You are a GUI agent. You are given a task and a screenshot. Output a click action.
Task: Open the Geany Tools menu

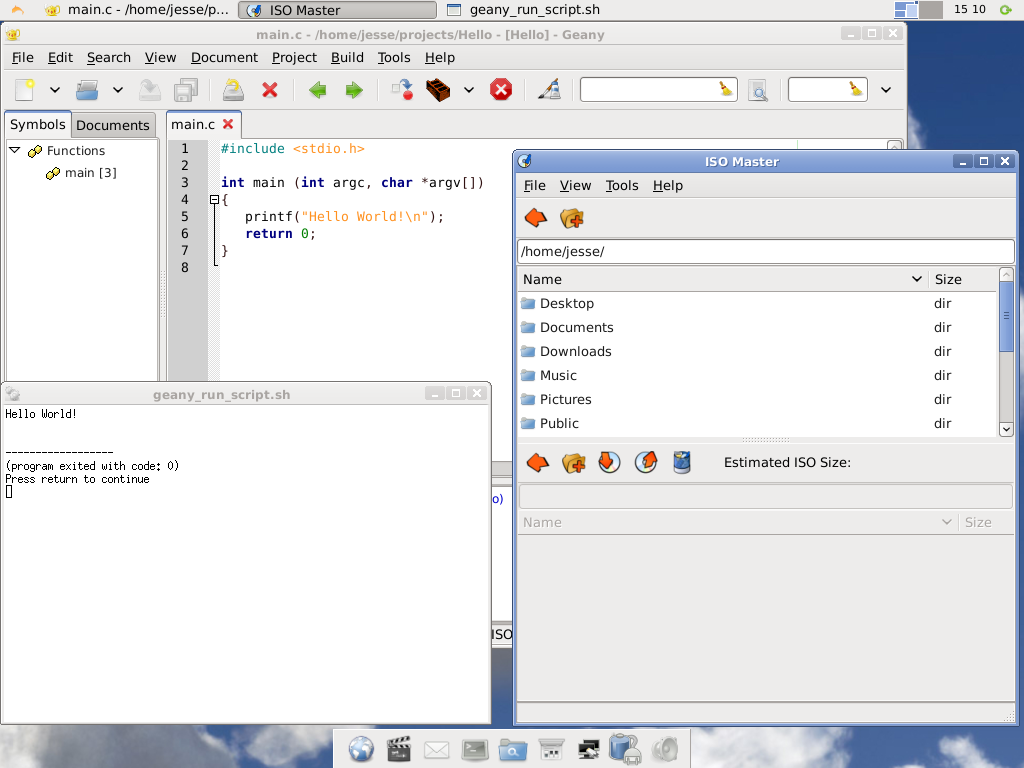(394, 57)
